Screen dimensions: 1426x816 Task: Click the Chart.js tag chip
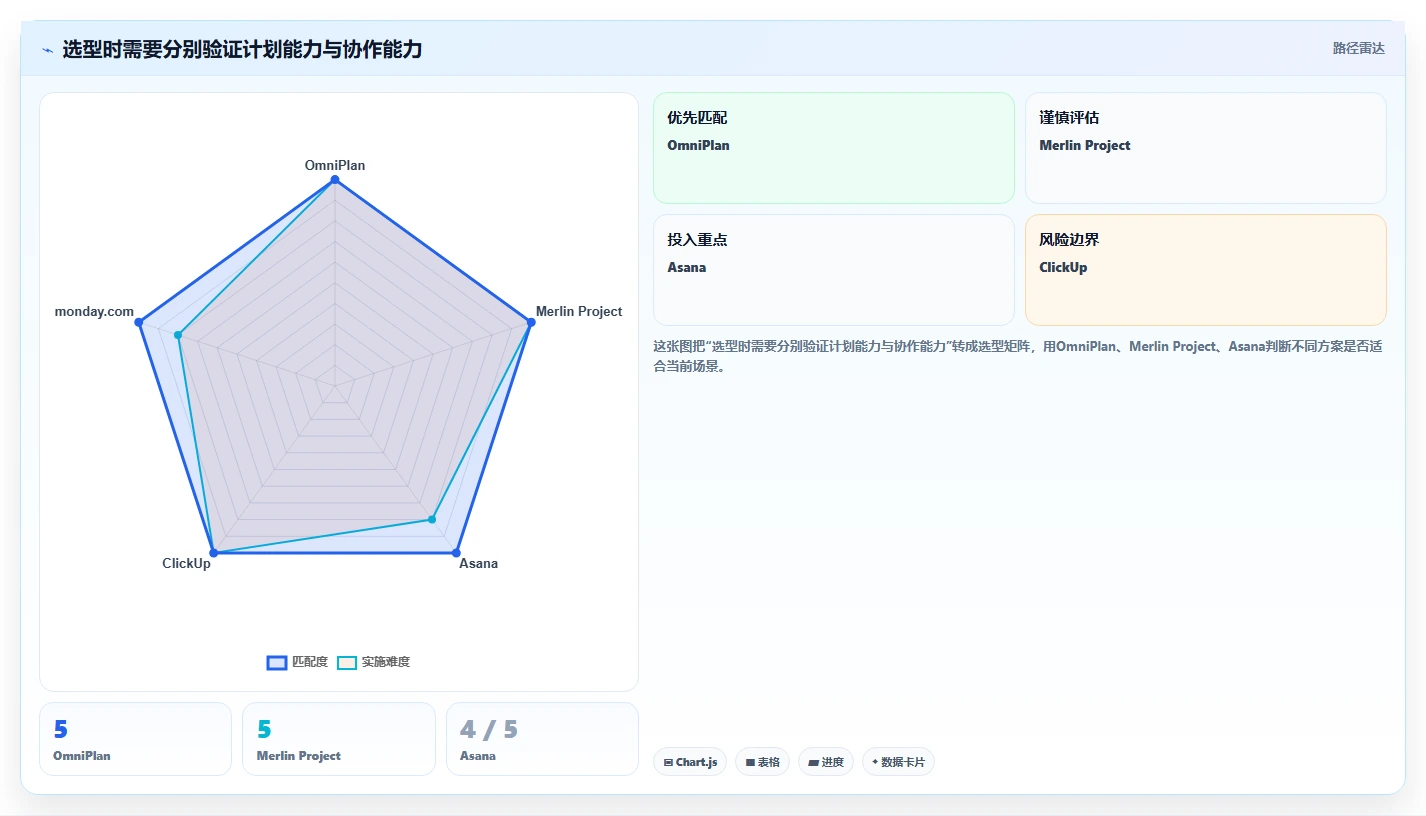[690, 762]
